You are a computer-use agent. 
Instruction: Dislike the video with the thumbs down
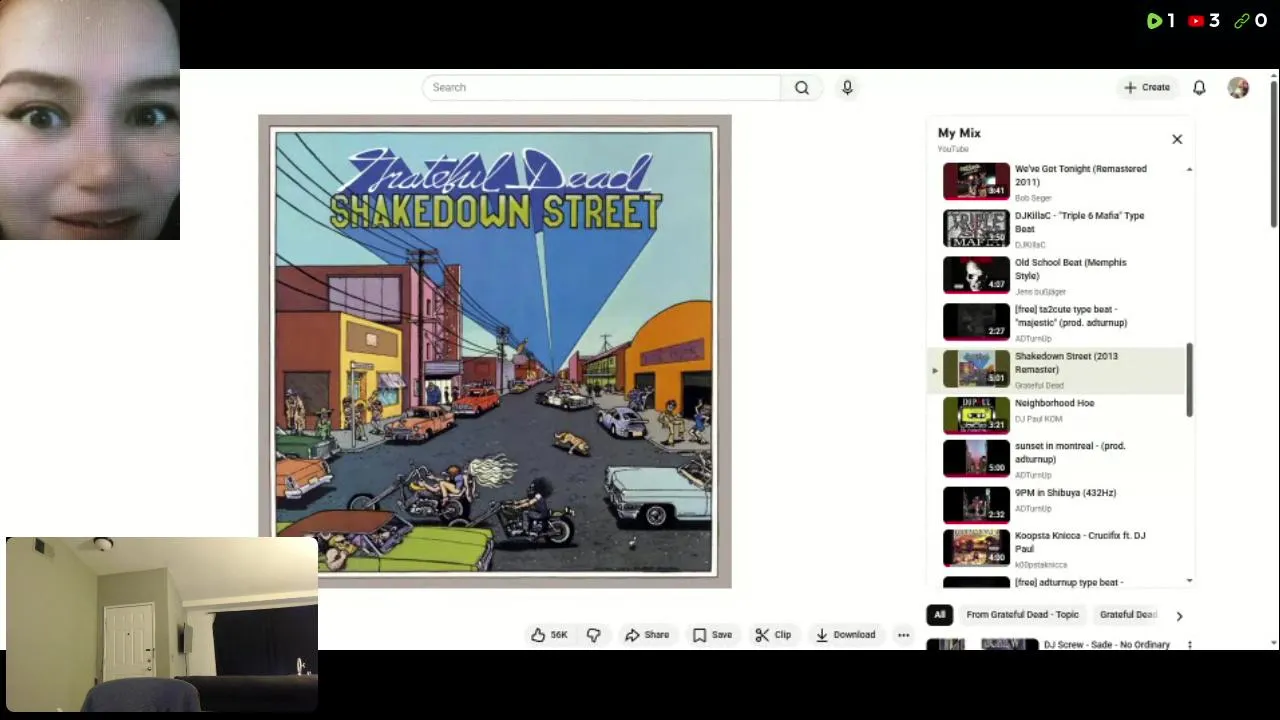coord(594,635)
